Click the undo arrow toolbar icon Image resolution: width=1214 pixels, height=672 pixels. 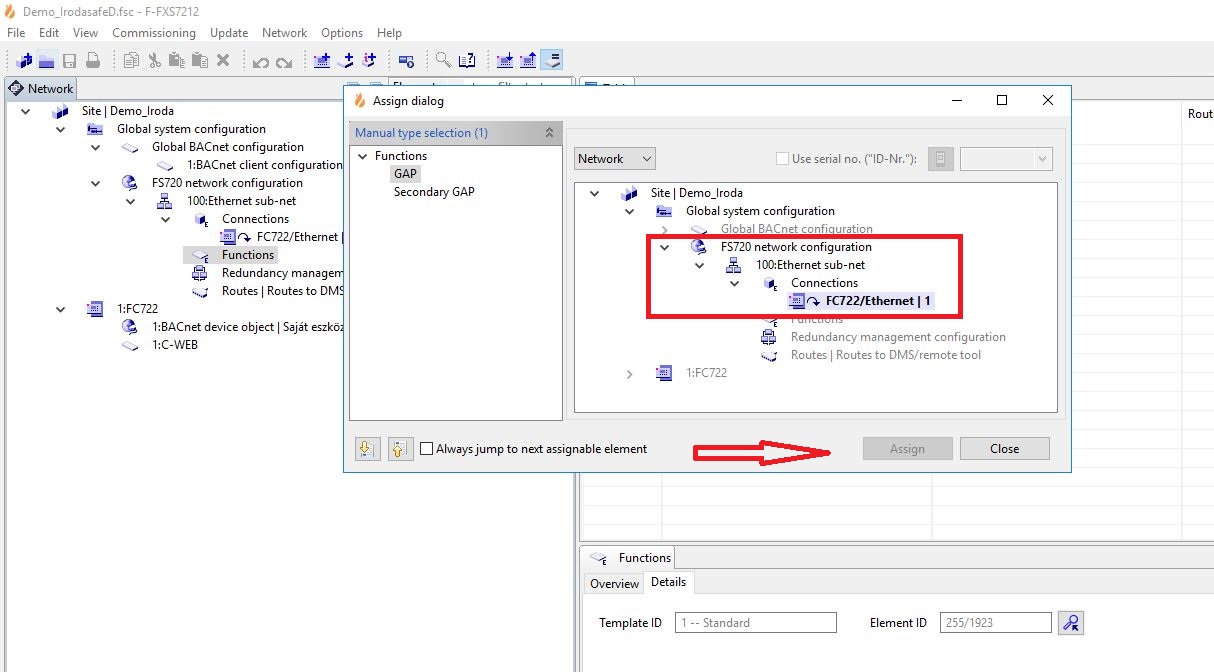tap(260, 61)
